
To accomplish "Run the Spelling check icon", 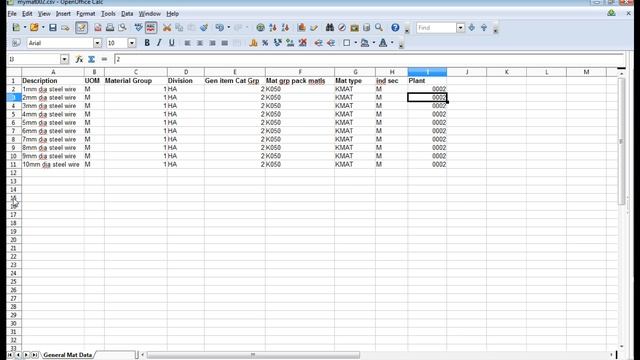I will [138, 28].
